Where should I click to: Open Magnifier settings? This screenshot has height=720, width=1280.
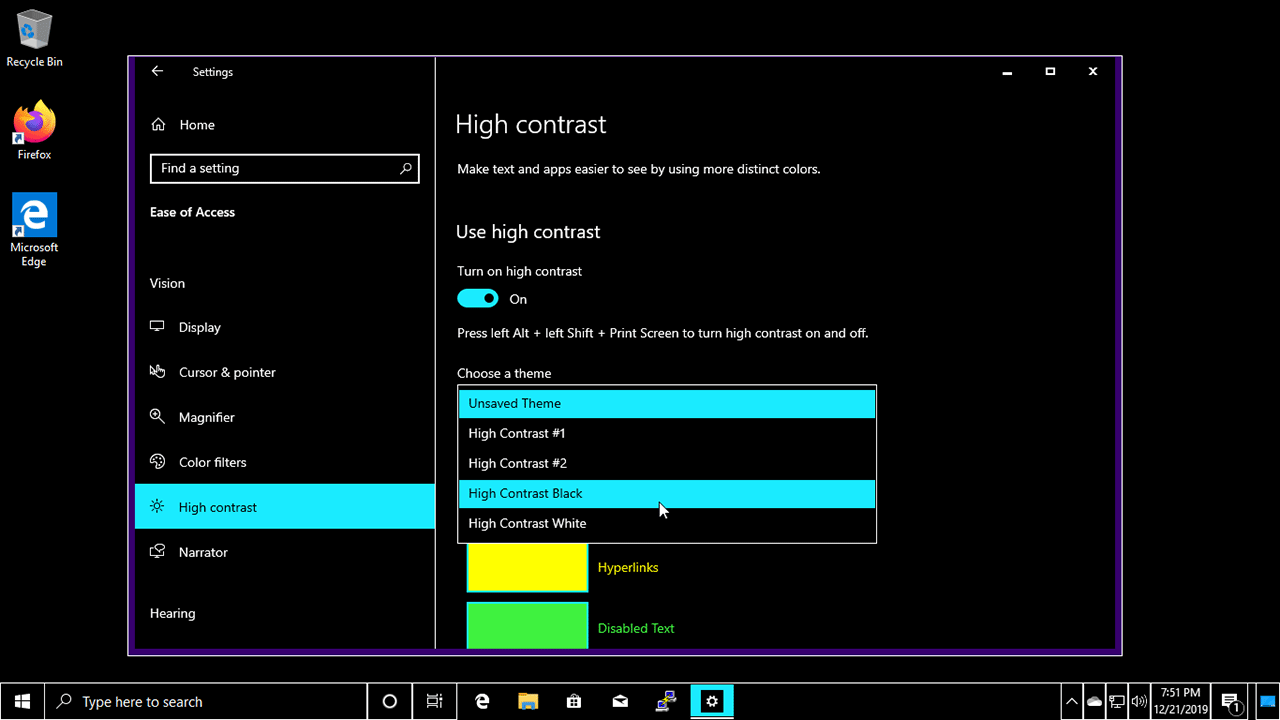tap(285, 417)
